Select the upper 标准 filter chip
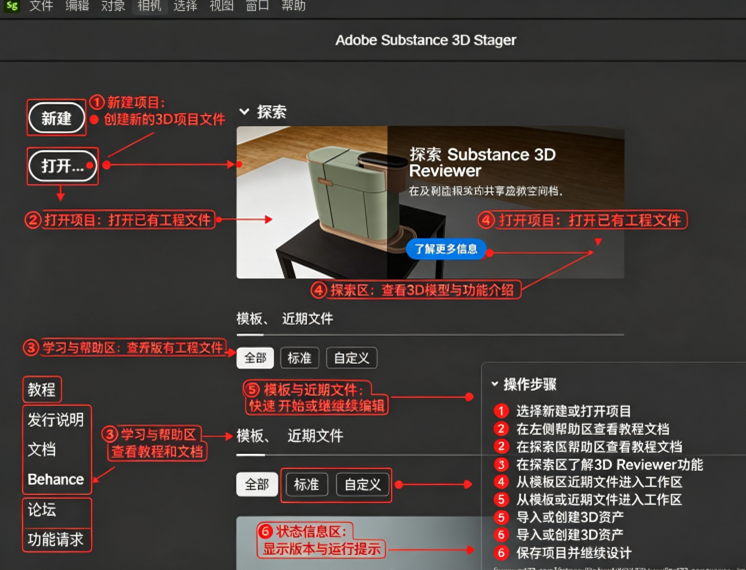Screen dimensions: 746x570 [x=299, y=358]
